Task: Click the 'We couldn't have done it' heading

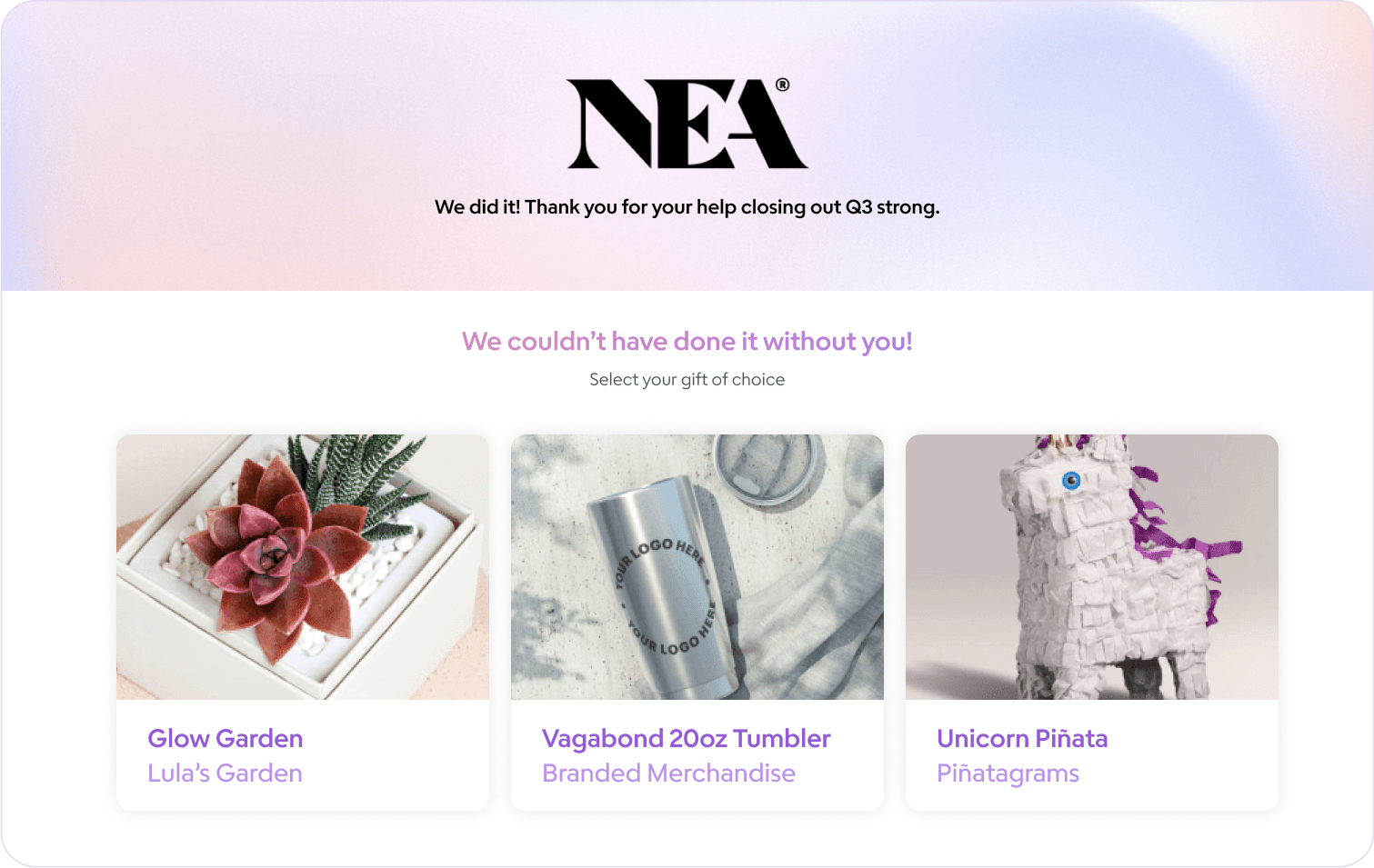Action: (x=687, y=342)
